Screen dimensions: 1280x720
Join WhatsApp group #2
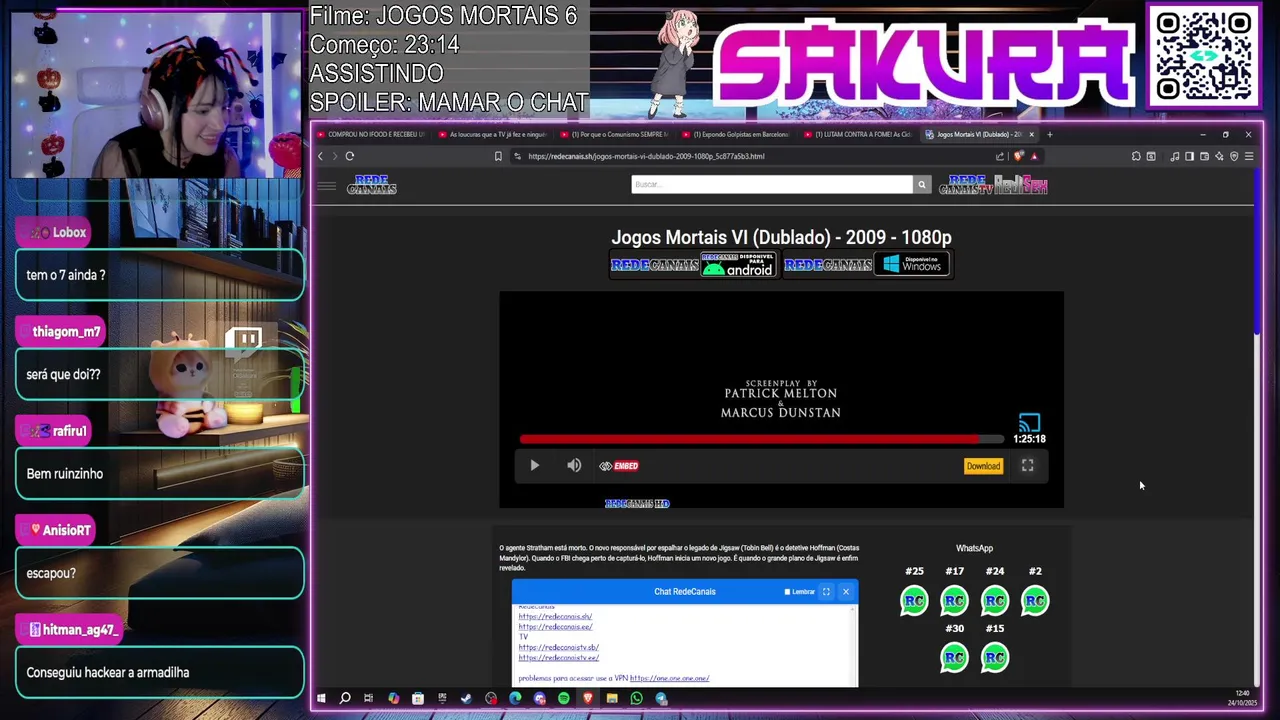pyautogui.click(x=1035, y=600)
